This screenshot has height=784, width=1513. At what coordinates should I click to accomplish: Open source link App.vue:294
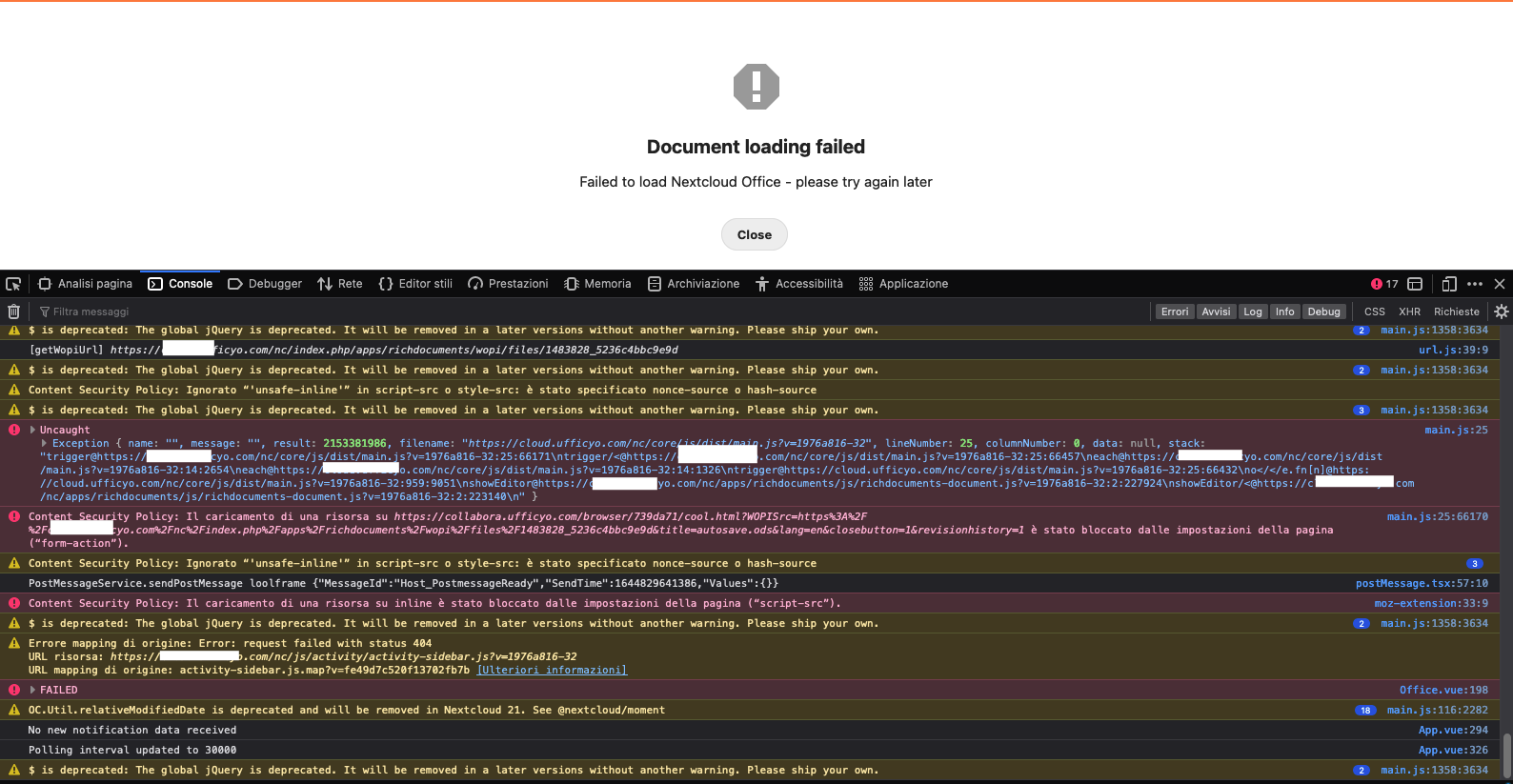coord(1453,730)
